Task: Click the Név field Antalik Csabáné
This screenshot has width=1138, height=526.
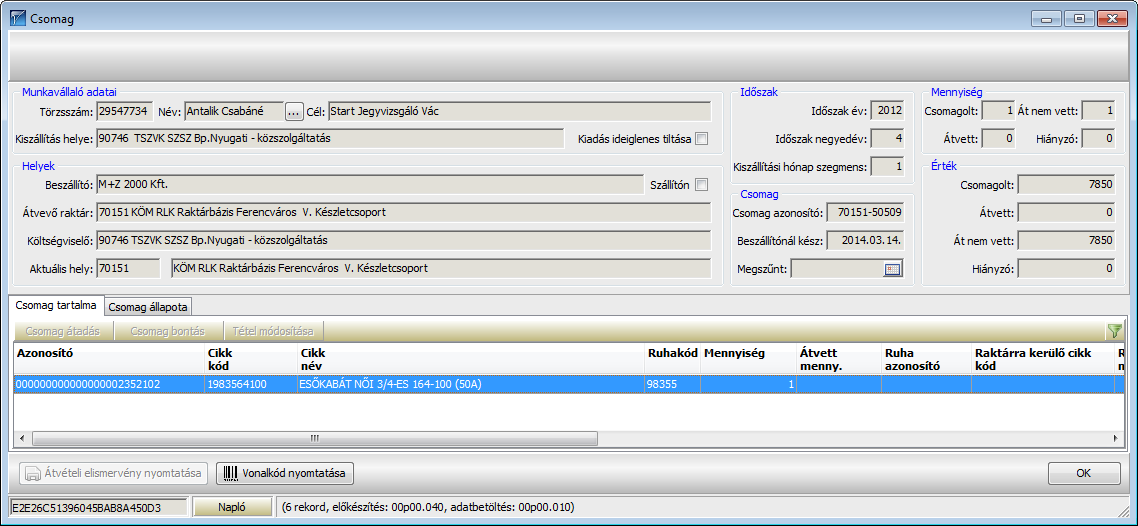Action: coord(234,112)
